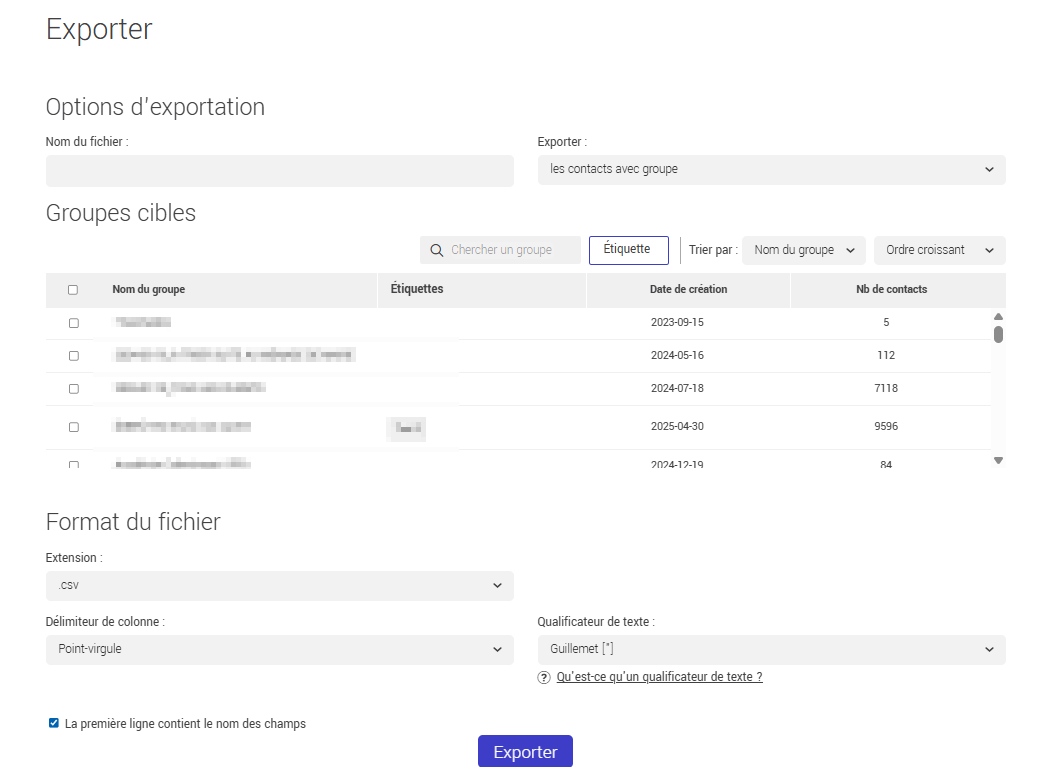Click the 'Étiquette' filter button

(x=628, y=250)
